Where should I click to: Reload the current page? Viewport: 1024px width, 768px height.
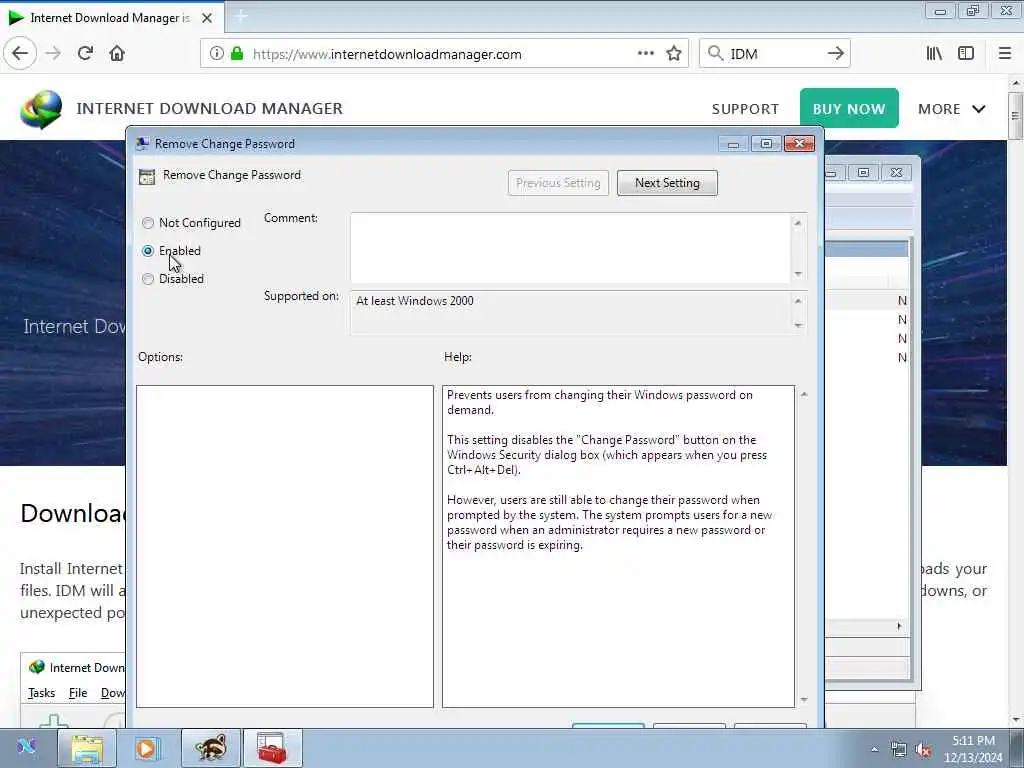point(85,54)
